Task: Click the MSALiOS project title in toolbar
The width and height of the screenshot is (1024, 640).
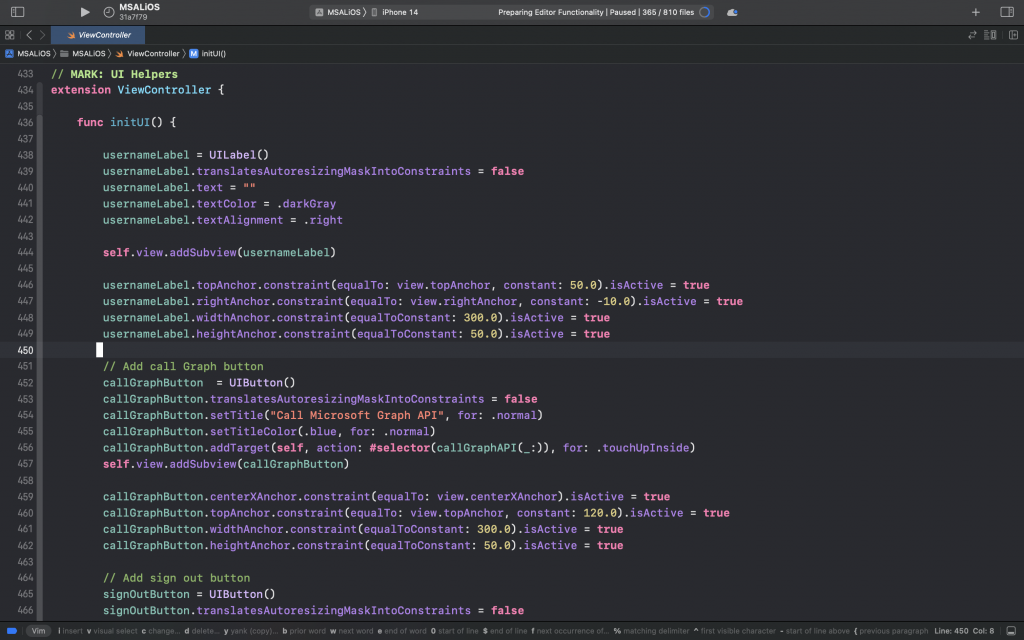Action: (140, 7)
